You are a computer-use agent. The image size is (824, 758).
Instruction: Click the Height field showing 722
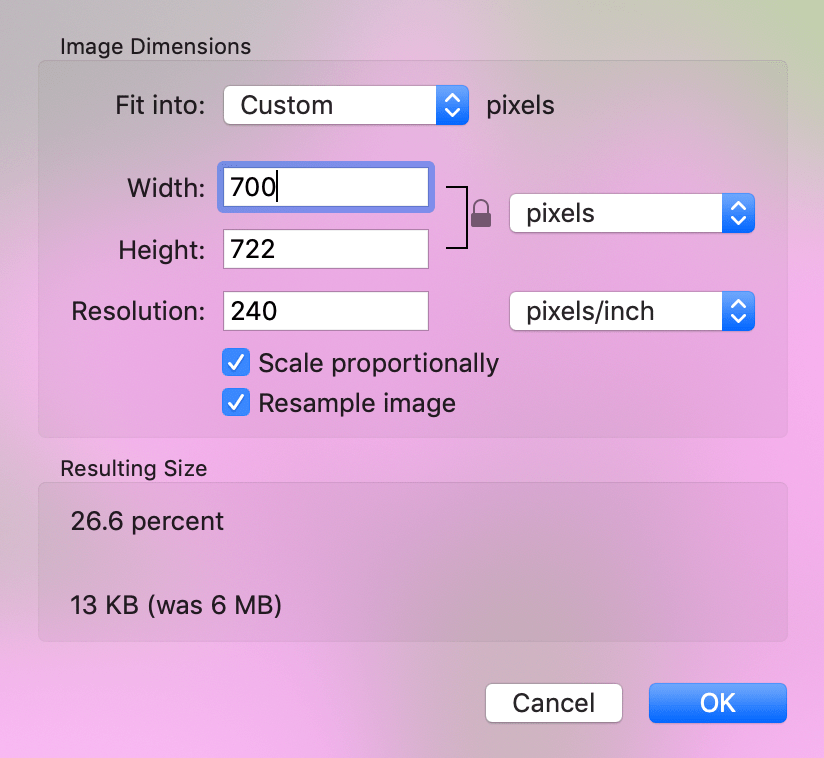pos(326,249)
